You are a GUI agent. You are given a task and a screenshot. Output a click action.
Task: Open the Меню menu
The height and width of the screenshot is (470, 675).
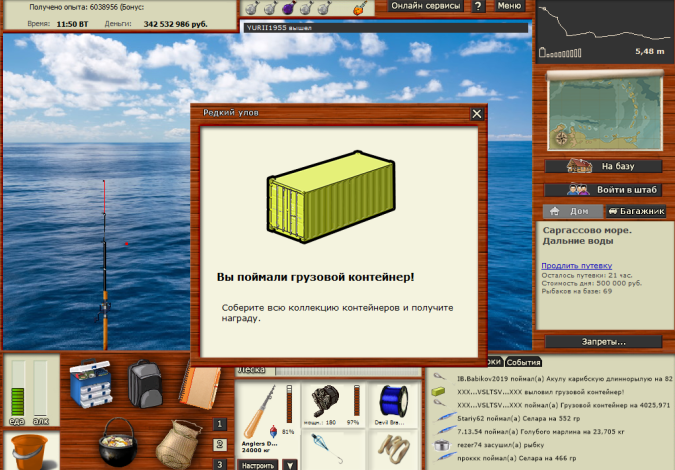(509, 6)
